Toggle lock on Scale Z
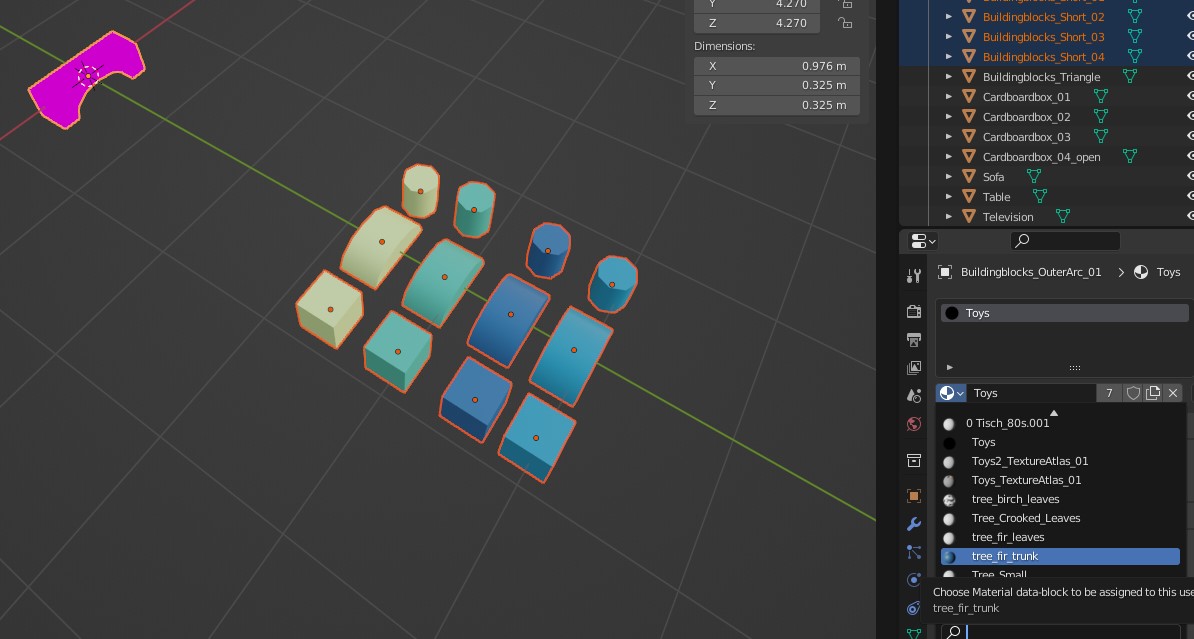Screen dimensions: 1194x639 pos(844,23)
